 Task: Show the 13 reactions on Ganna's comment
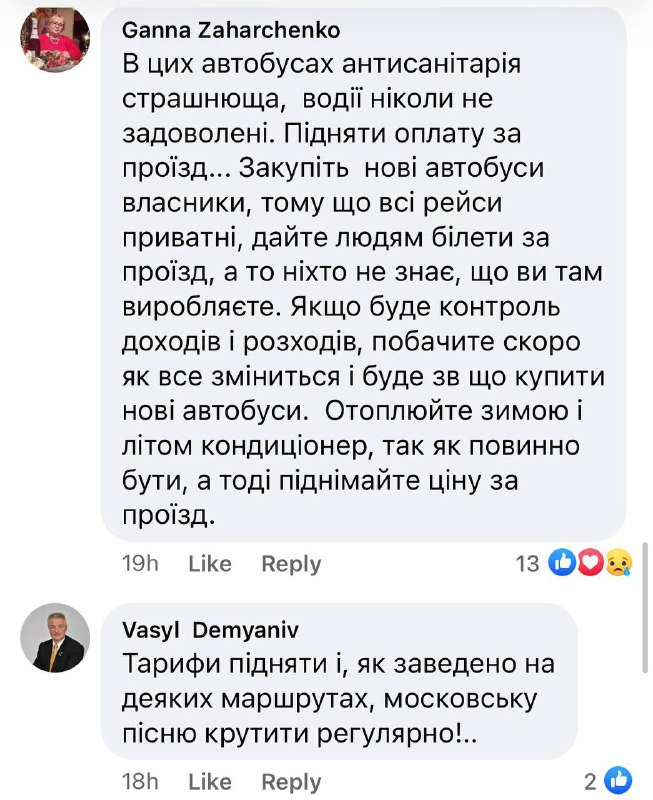(527, 564)
